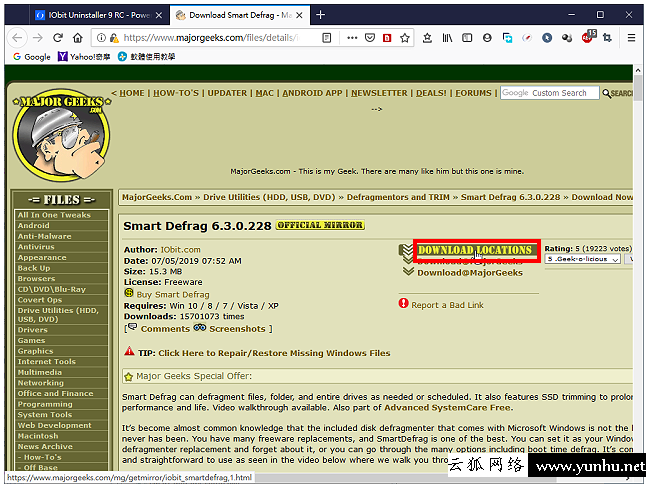
Task: Open UPDATER in the top navigation
Action: click(x=227, y=93)
